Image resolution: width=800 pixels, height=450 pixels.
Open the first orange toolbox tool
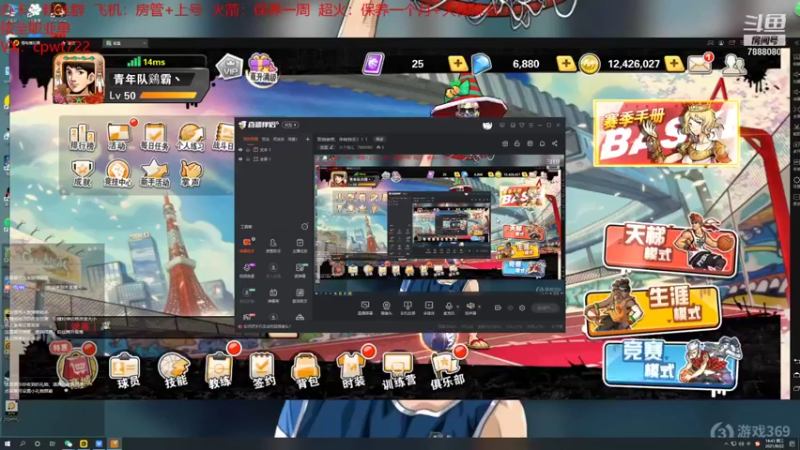click(x=247, y=245)
